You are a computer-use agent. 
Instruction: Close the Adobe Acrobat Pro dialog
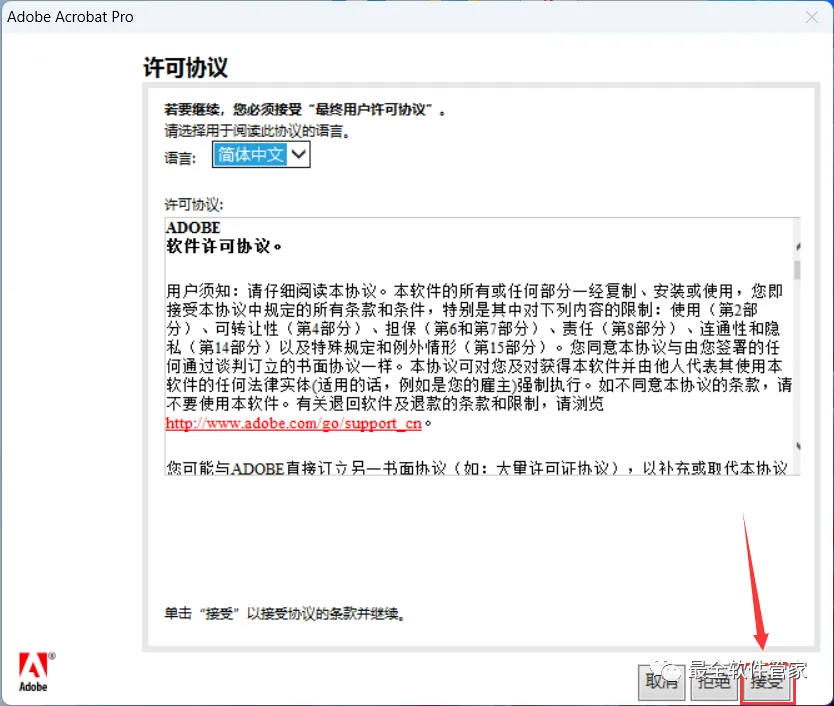(x=812, y=18)
